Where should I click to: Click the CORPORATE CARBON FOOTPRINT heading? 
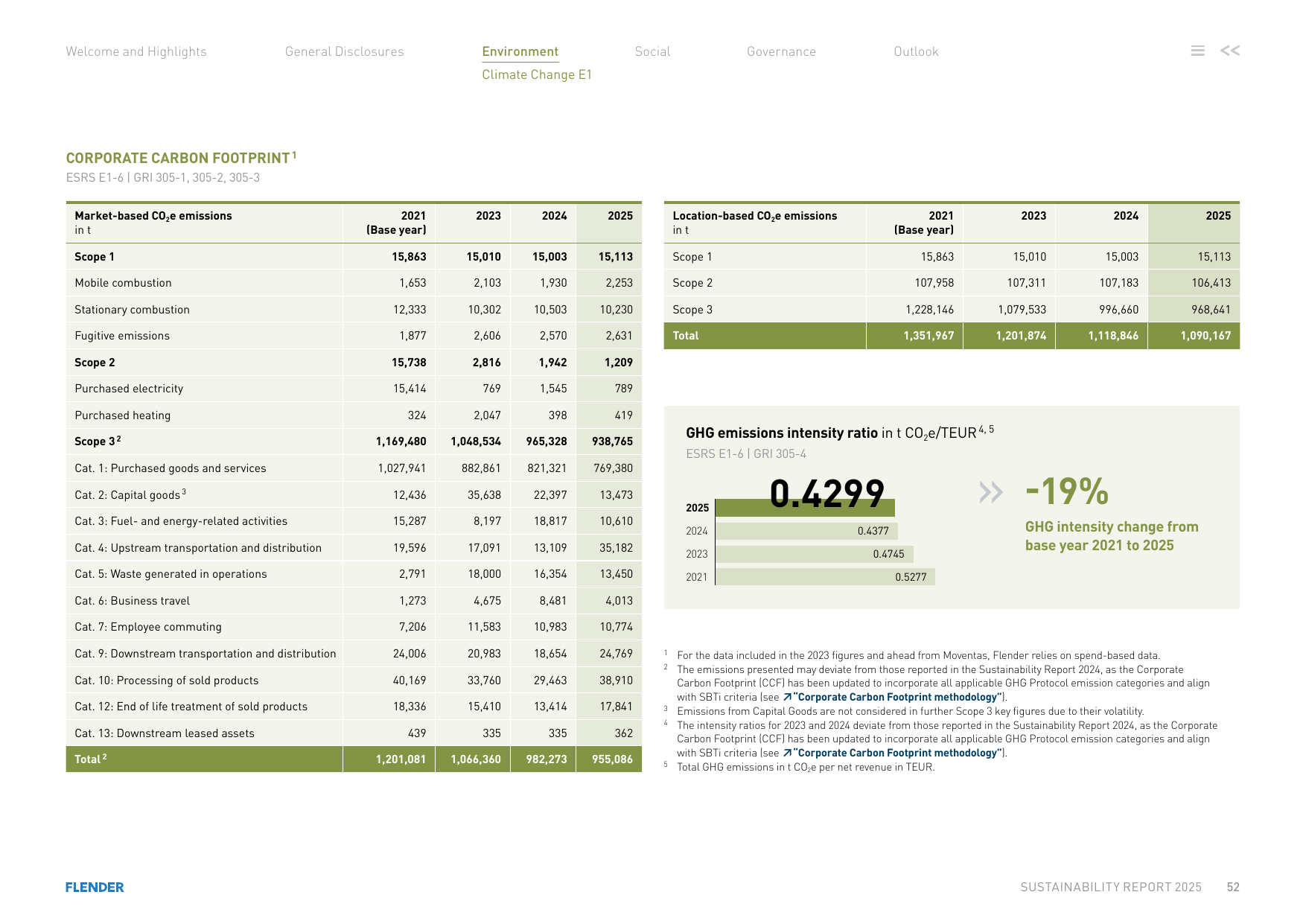(181, 158)
